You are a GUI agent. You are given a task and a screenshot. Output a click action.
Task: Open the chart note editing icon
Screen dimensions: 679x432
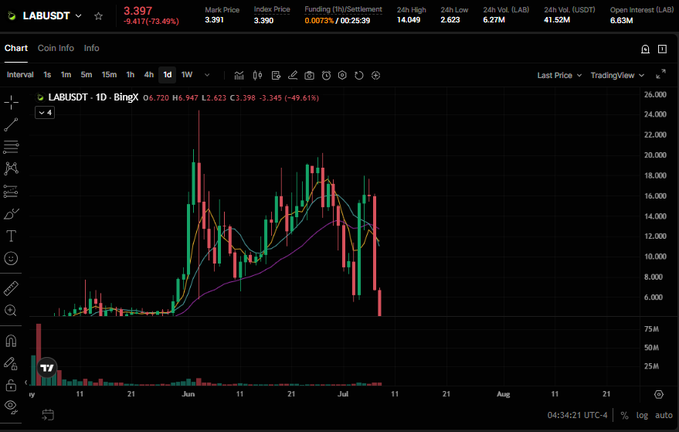pos(276,75)
